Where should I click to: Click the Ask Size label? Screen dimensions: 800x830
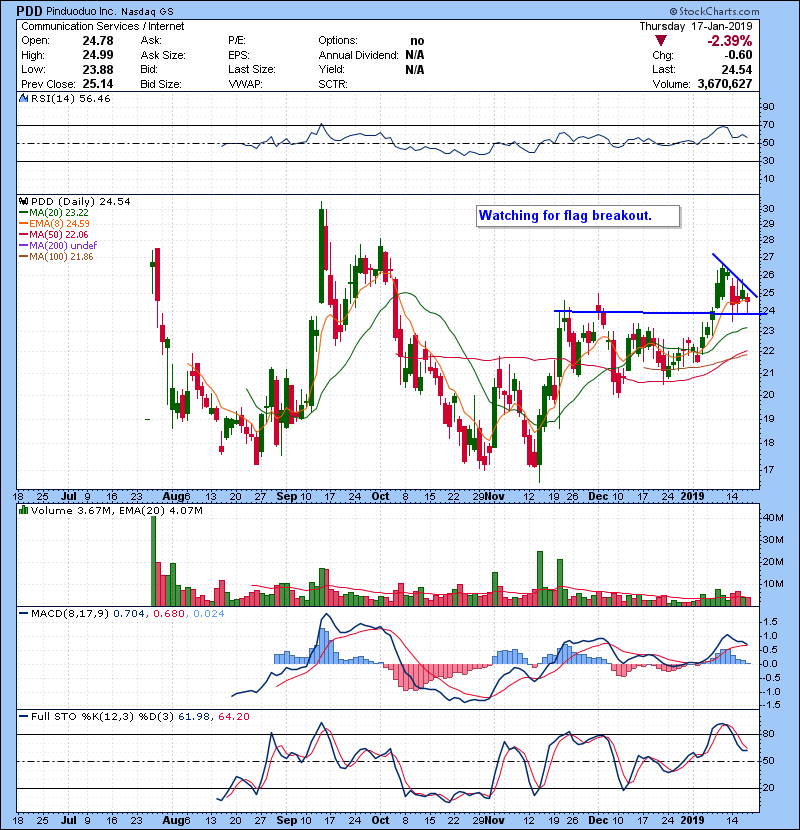click(163, 55)
